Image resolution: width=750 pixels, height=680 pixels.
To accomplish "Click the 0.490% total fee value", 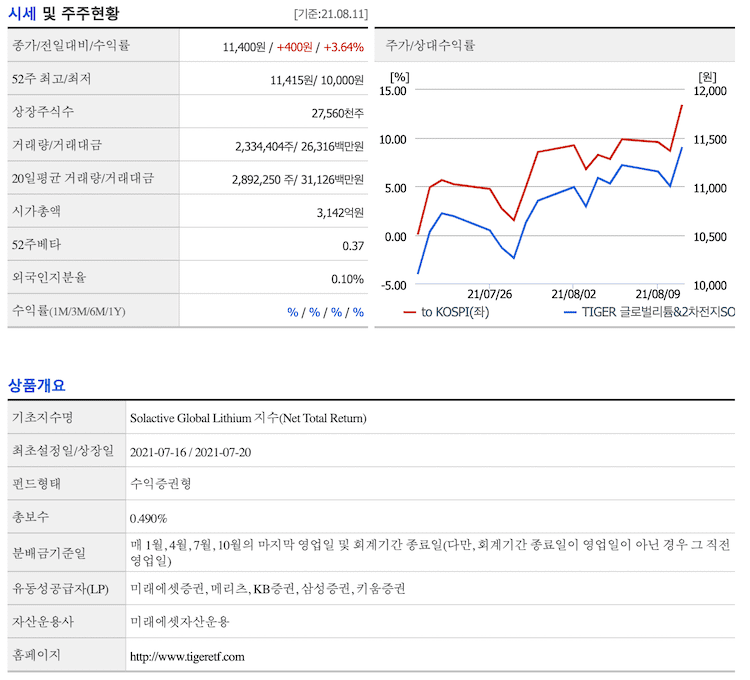I will pos(148,518).
